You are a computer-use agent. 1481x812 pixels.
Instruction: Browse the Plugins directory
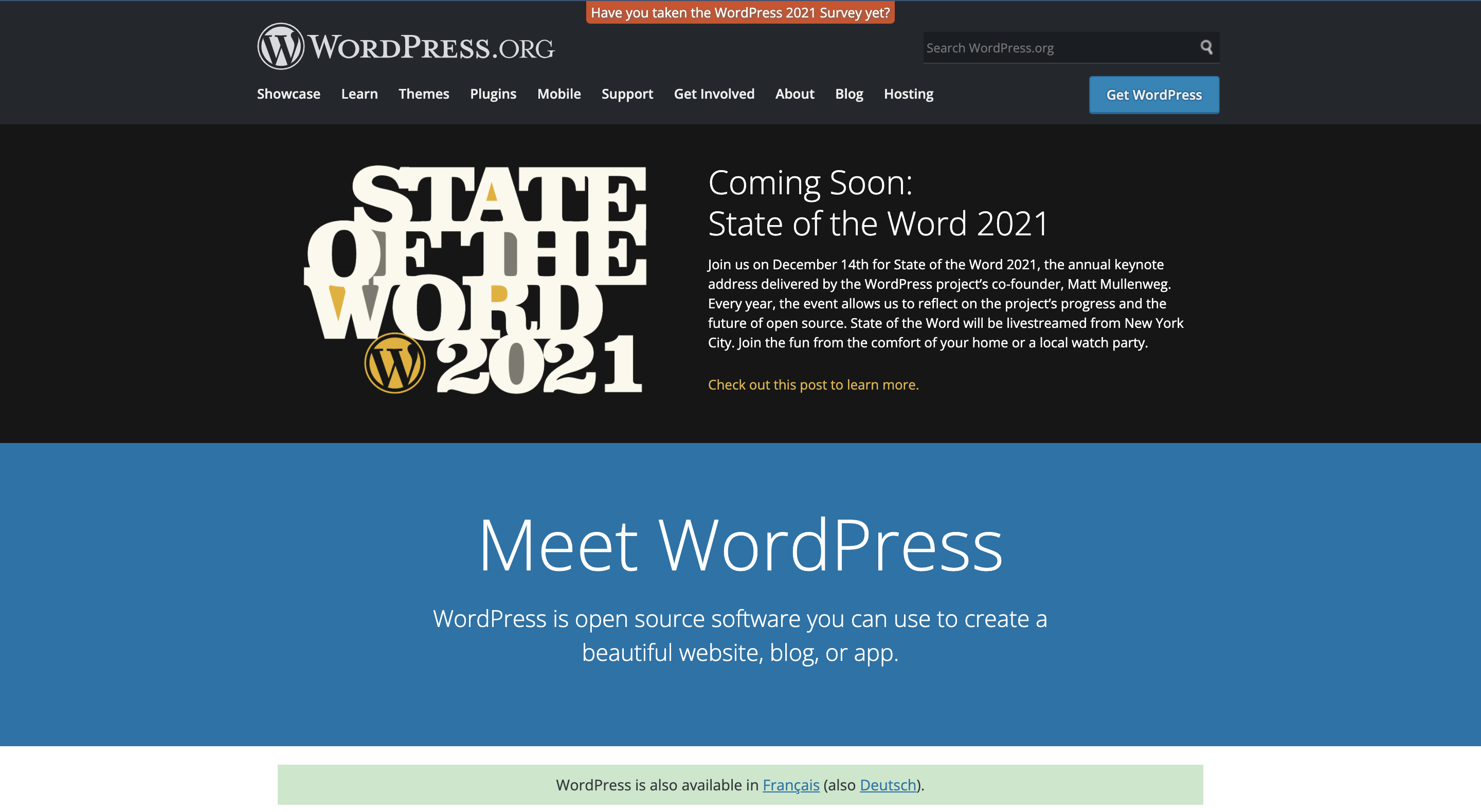click(493, 94)
